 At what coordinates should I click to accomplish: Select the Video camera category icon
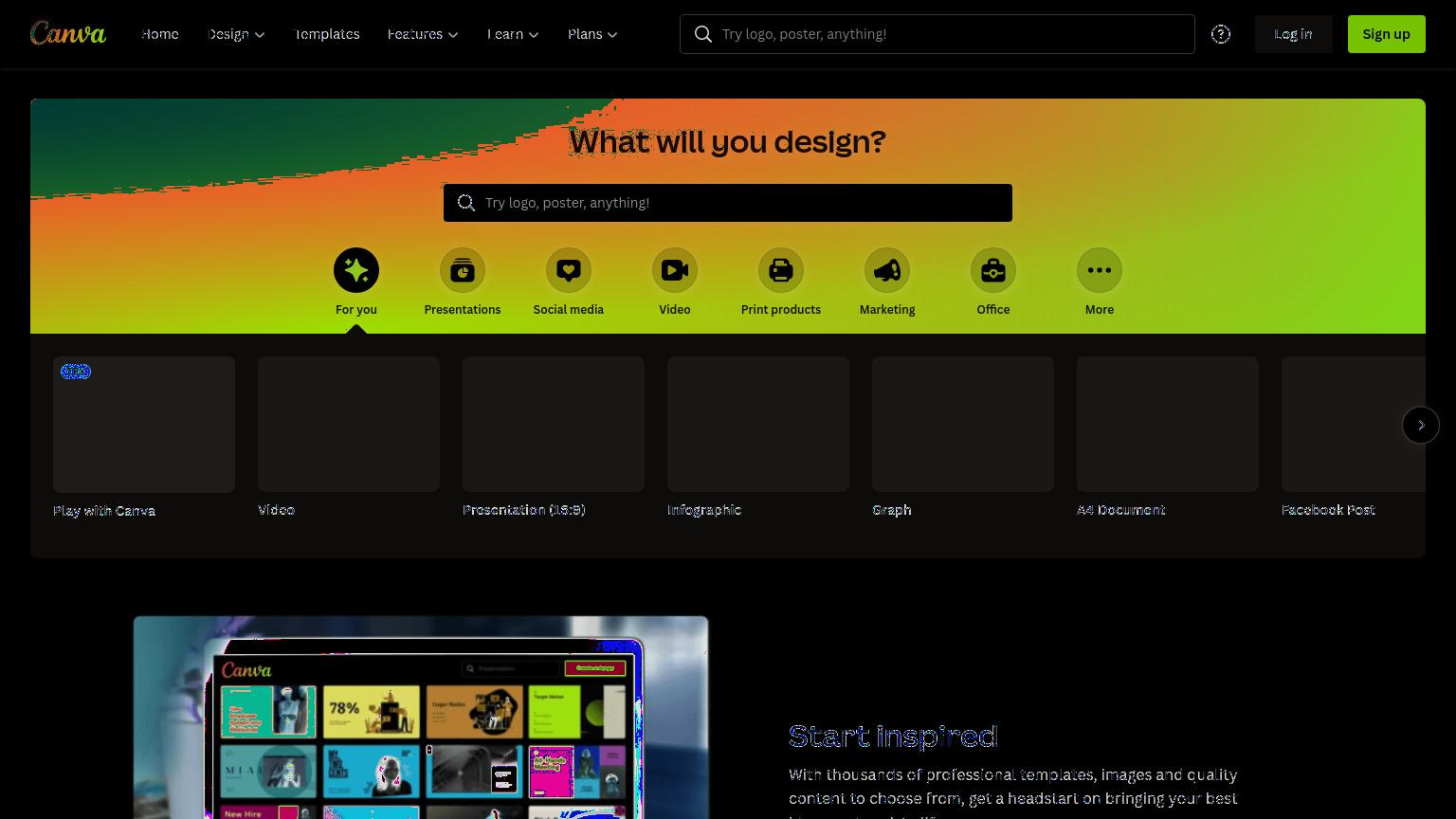tap(675, 270)
